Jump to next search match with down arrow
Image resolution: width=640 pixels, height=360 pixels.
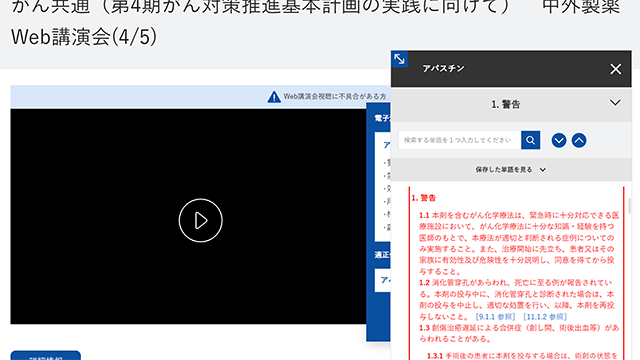click(559, 140)
